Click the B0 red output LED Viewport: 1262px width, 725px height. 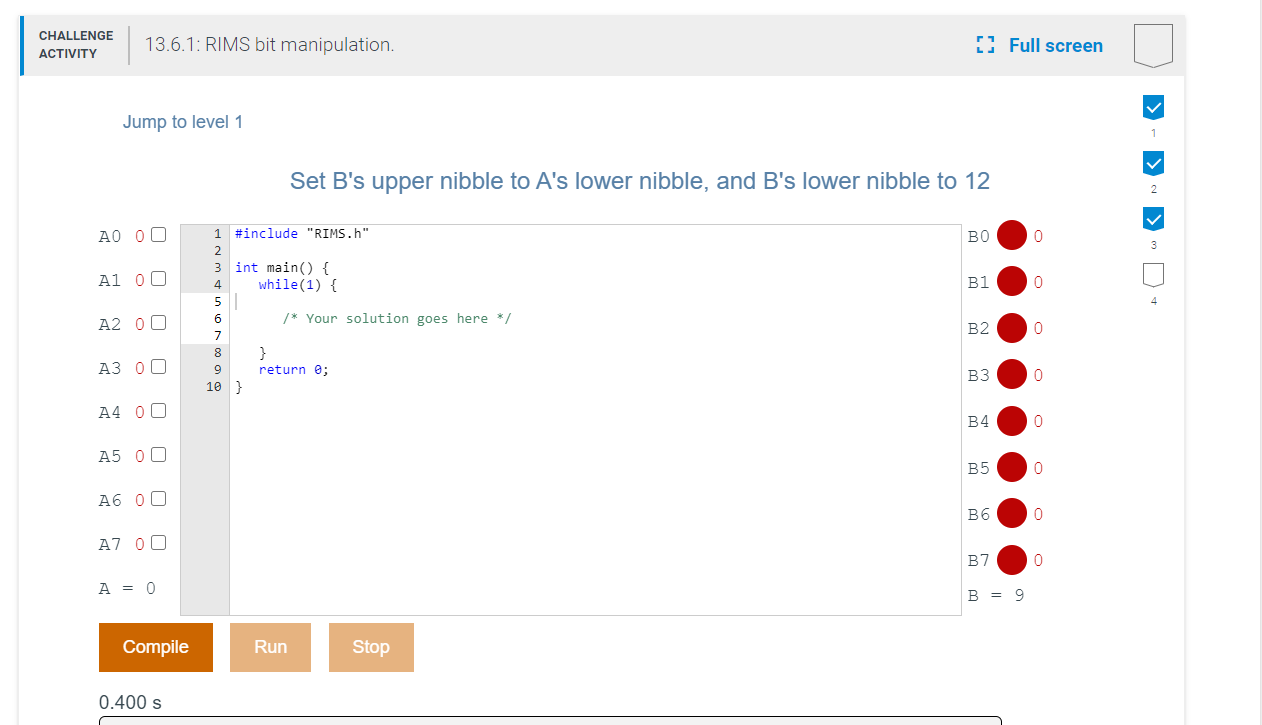tap(1012, 235)
